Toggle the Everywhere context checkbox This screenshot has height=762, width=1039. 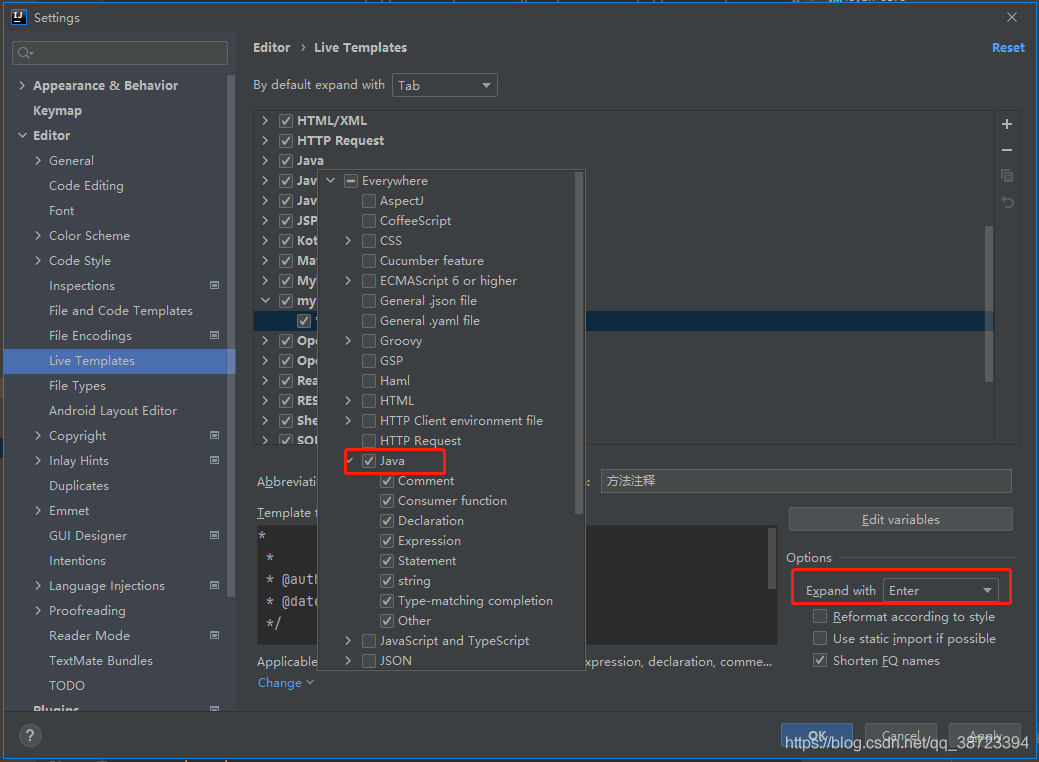point(351,181)
